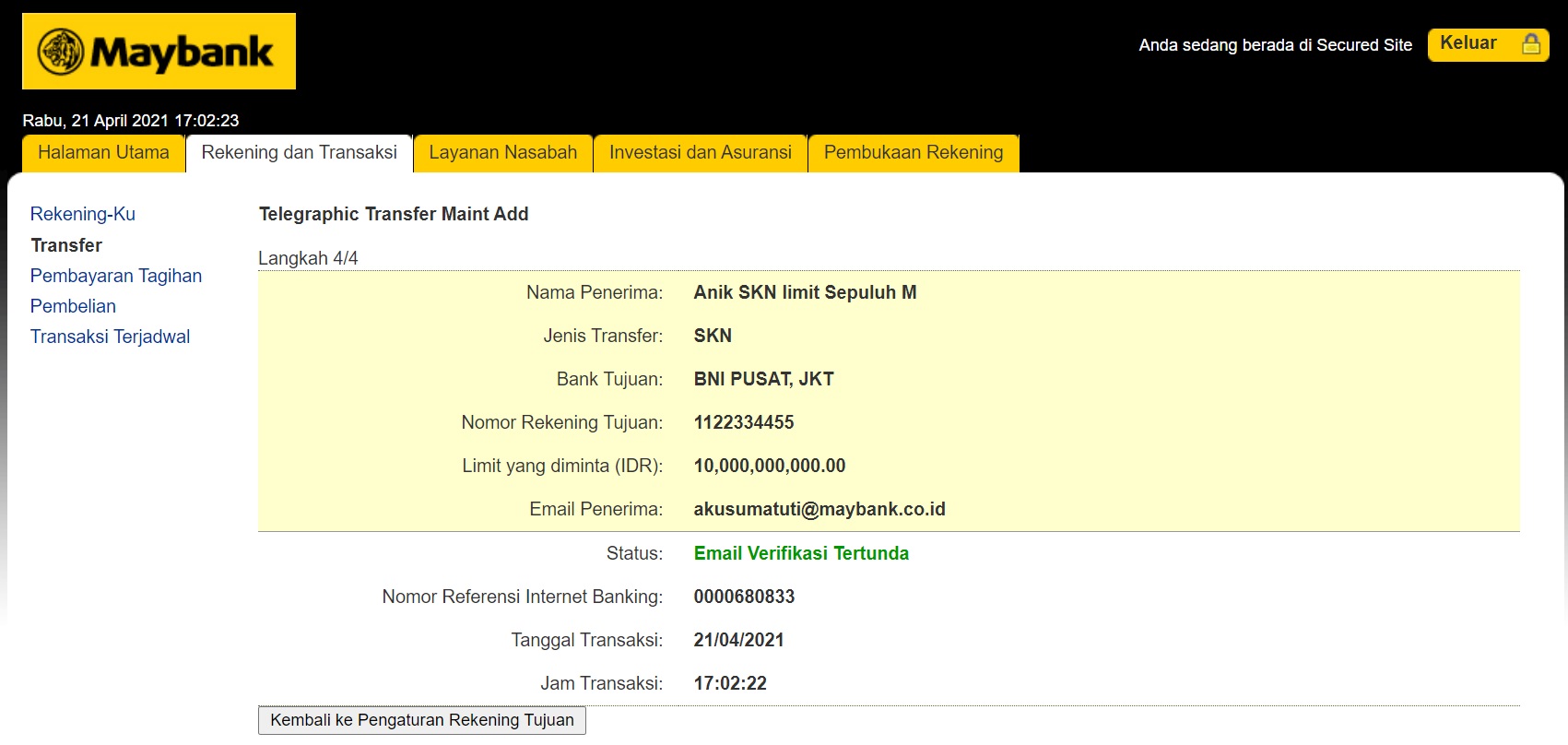Go to Pembelian in sidebar
Screen dimensions: 1568x745
point(73,306)
